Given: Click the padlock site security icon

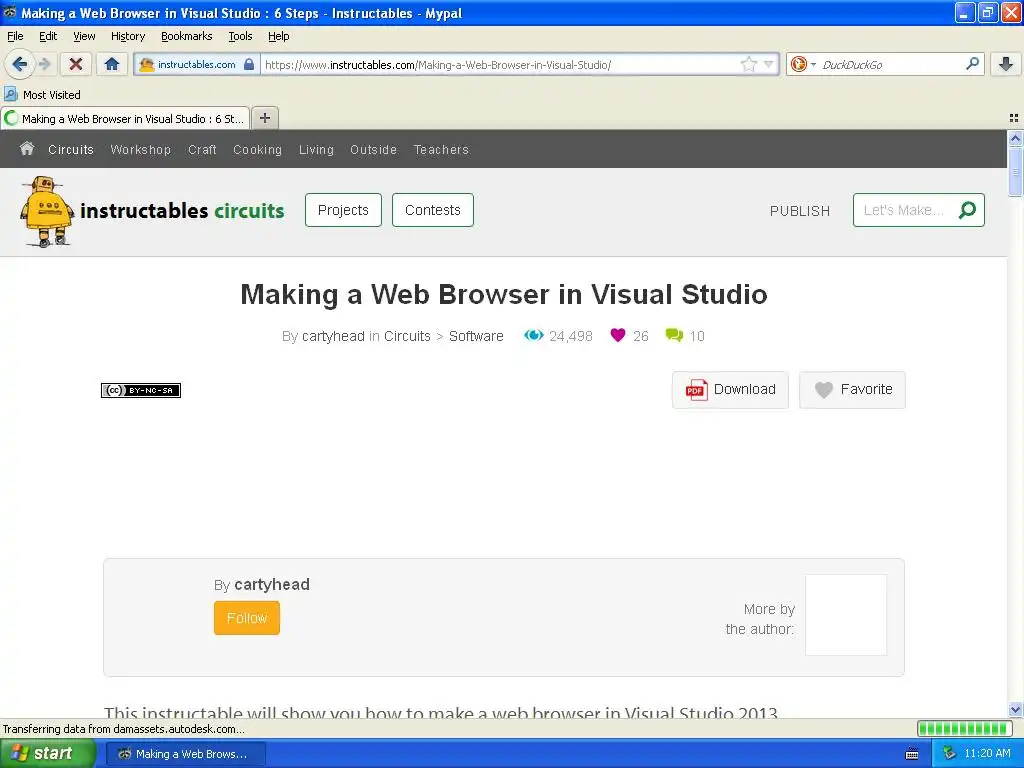Looking at the screenshot, I should (249, 64).
